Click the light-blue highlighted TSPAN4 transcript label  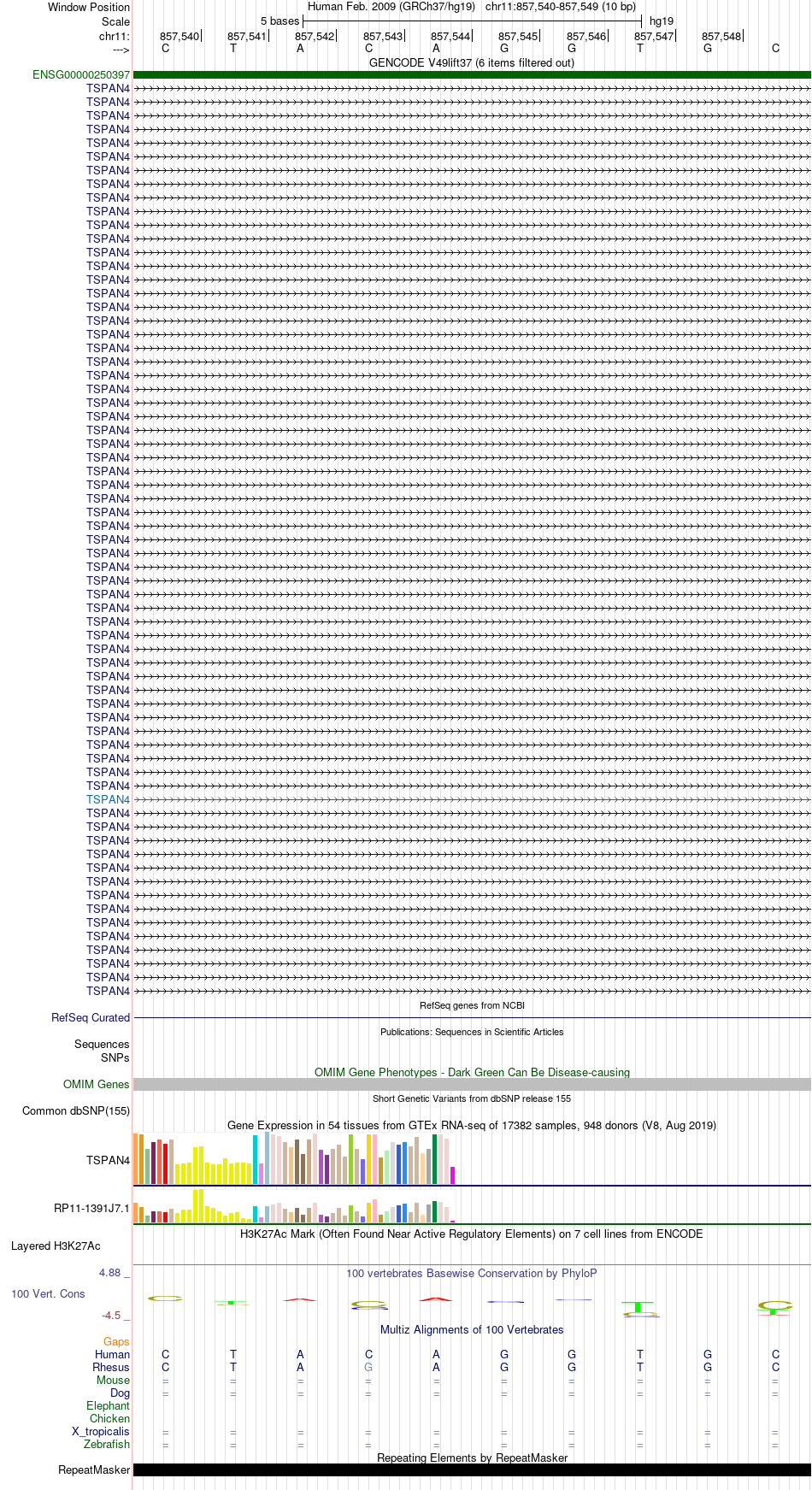click(x=108, y=799)
